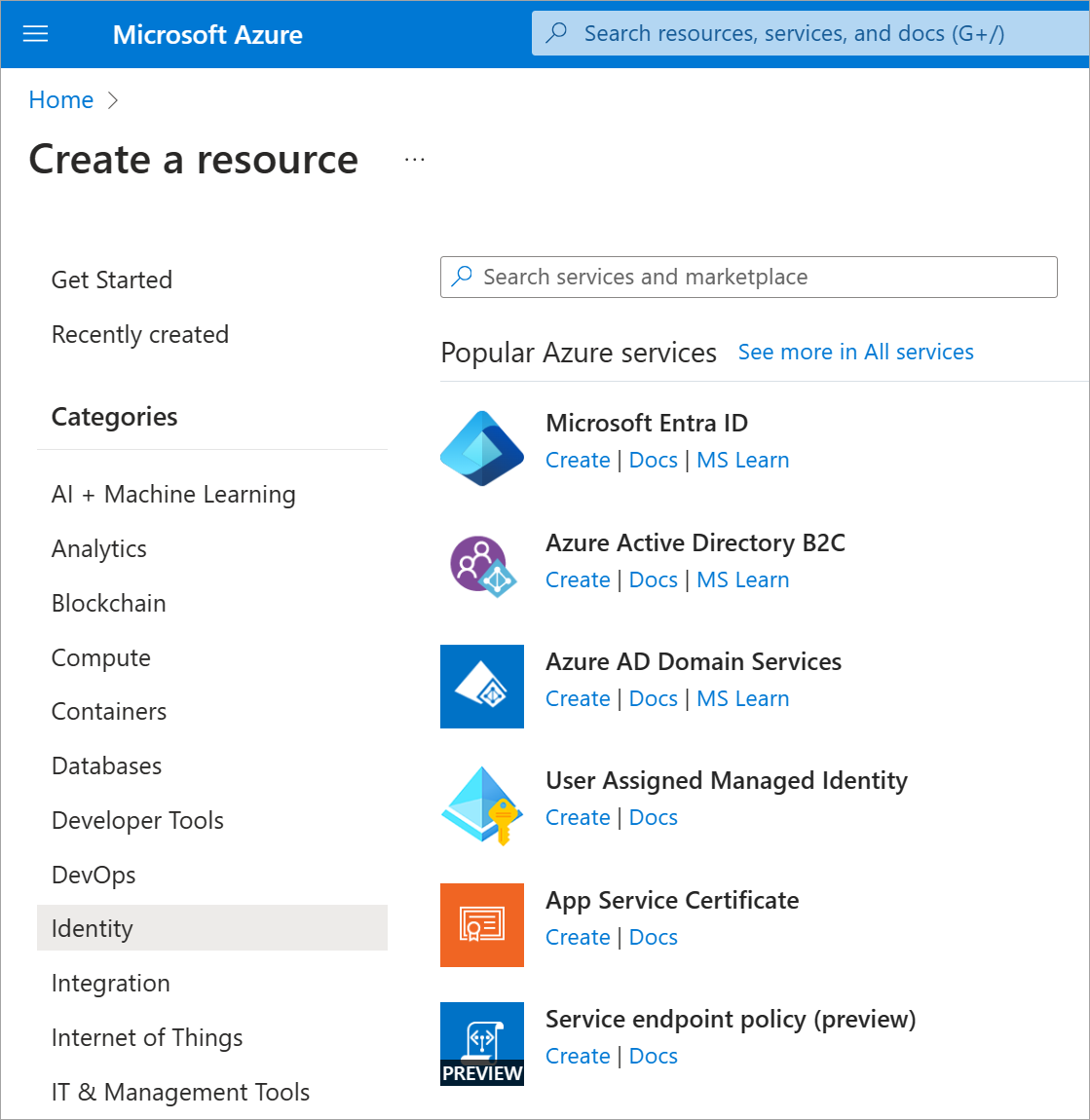Click the Microsoft Entra ID title text
This screenshot has width=1090, height=1120.
point(647,423)
